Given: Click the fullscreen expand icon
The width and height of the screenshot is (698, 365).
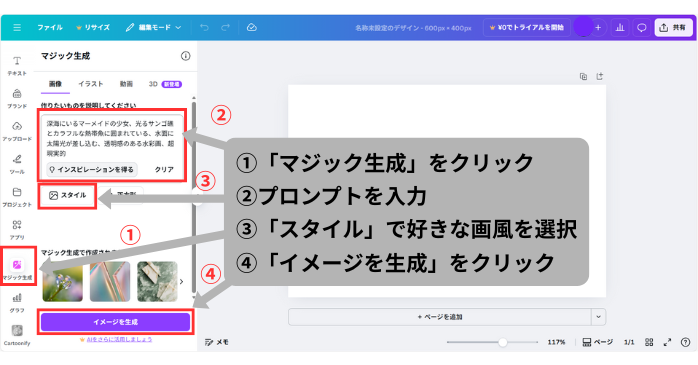Looking at the screenshot, I should 667,342.
